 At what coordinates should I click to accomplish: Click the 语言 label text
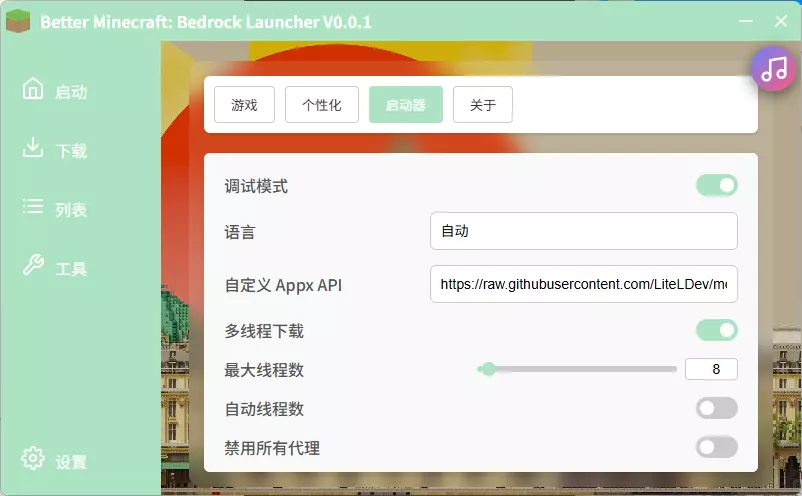point(239,232)
